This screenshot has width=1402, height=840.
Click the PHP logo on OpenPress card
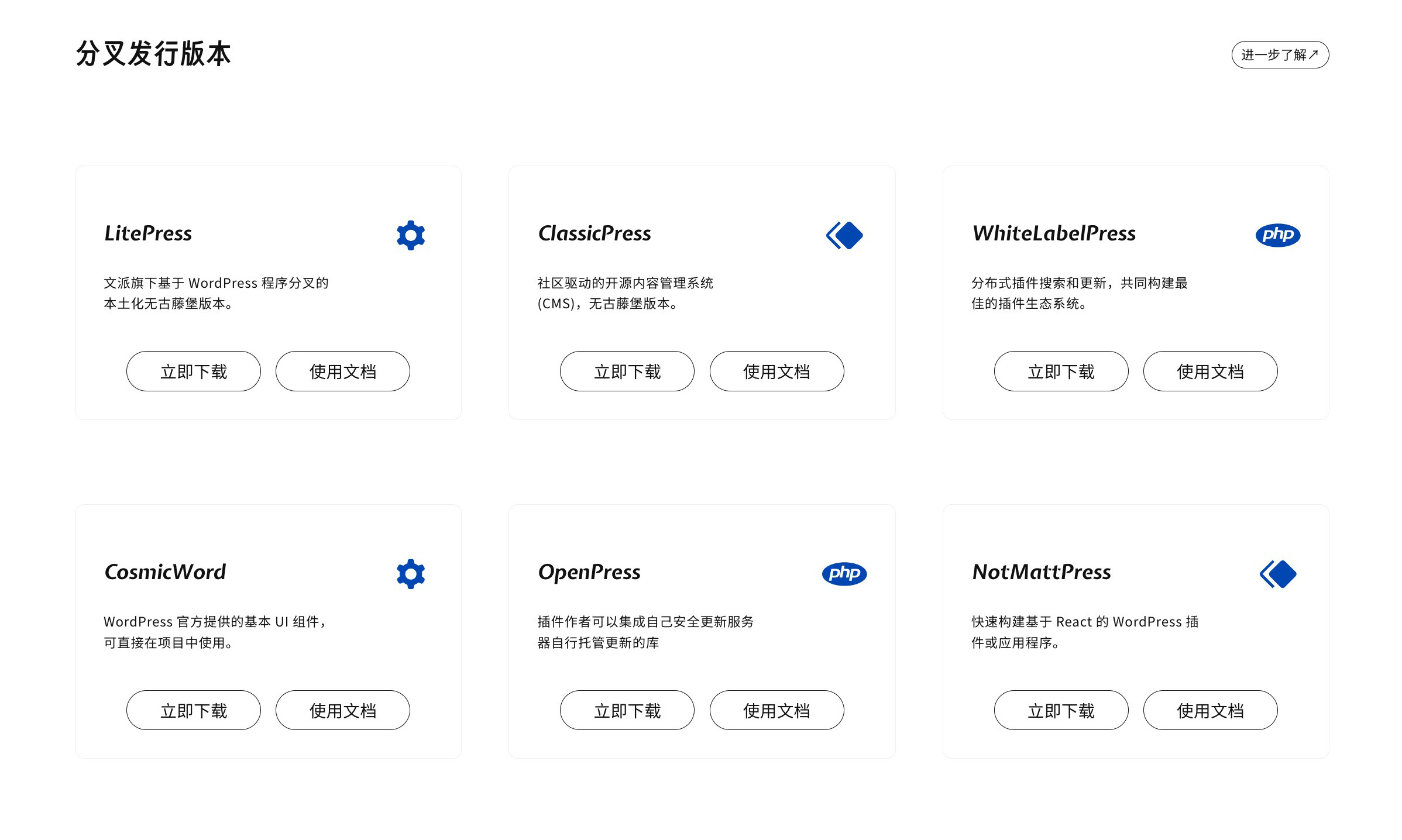(x=844, y=573)
